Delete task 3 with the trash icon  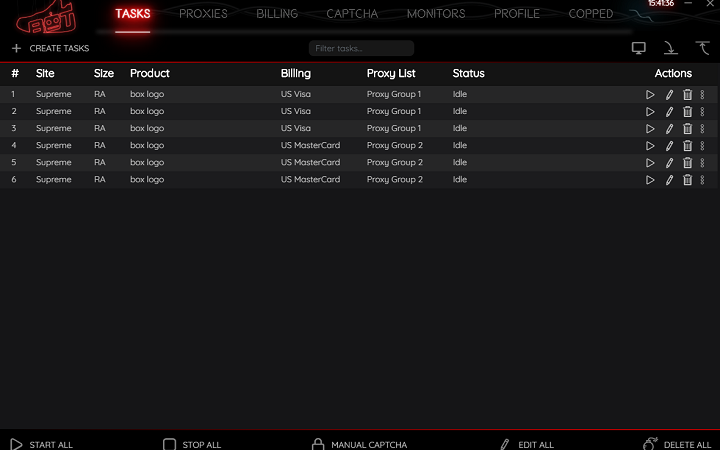click(687, 129)
